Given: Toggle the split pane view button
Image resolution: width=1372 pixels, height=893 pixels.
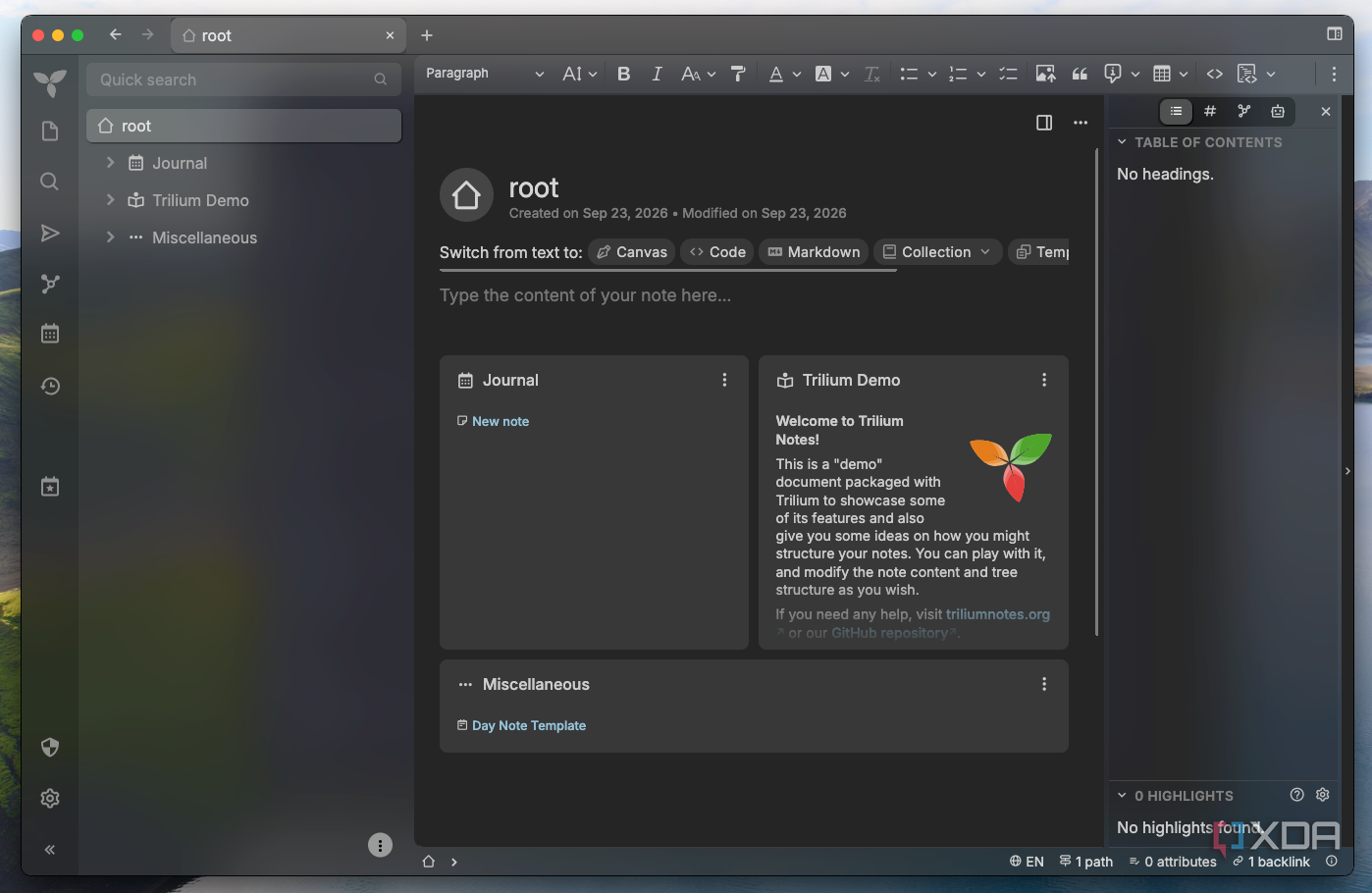Looking at the screenshot, I should (1044, 123).
